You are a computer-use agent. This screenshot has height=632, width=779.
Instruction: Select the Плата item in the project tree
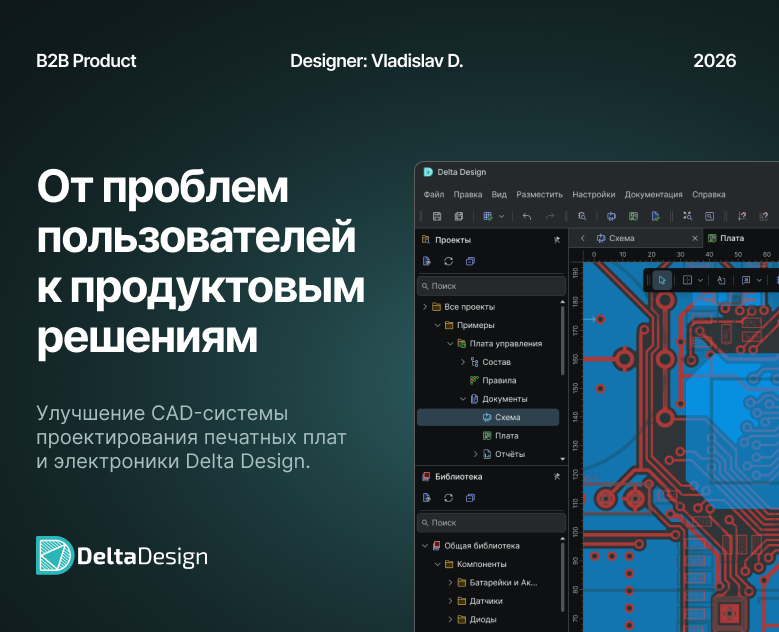coord(501,436)
